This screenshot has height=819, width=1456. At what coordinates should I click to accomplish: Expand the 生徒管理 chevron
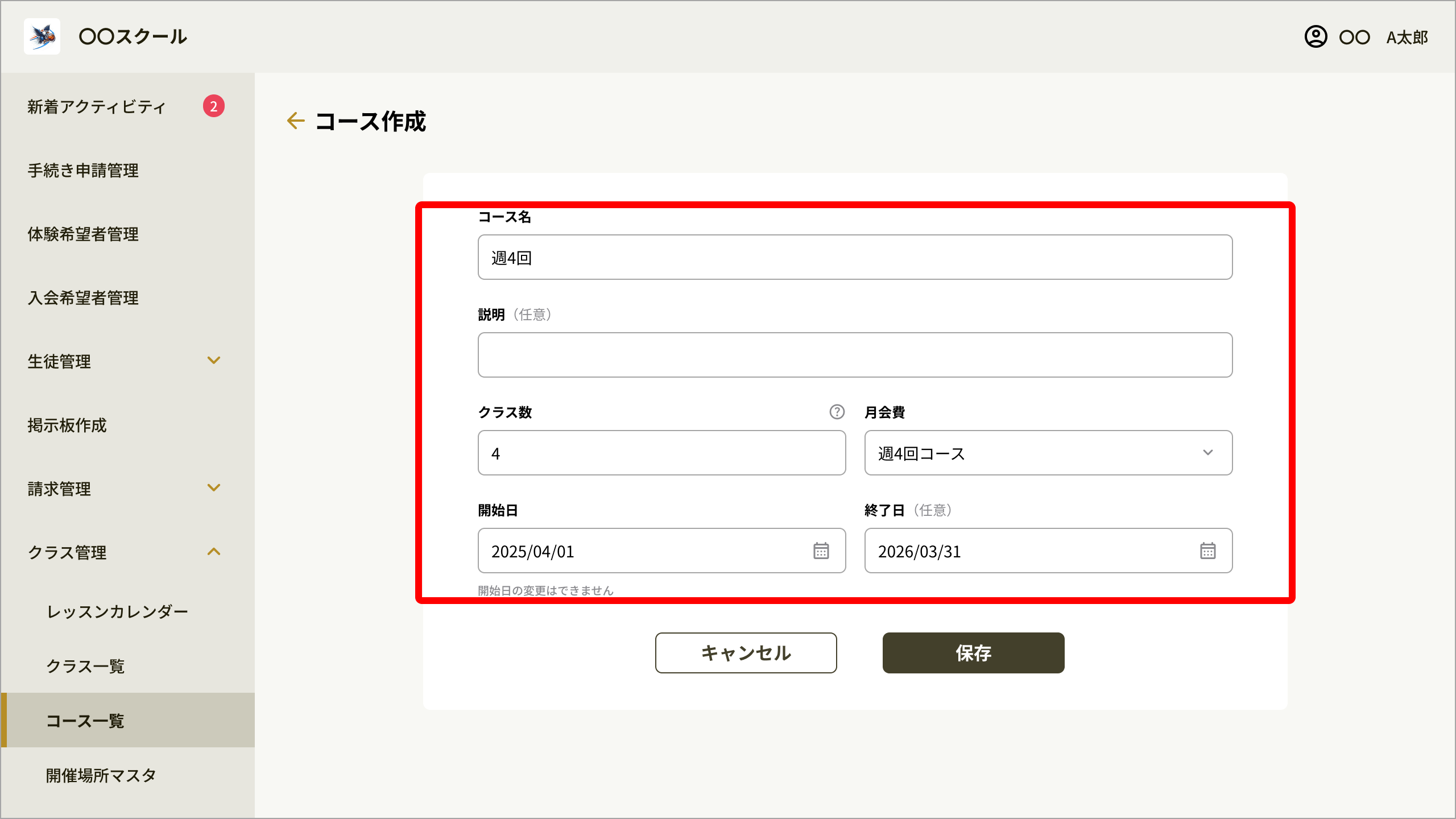pos(214,360)
